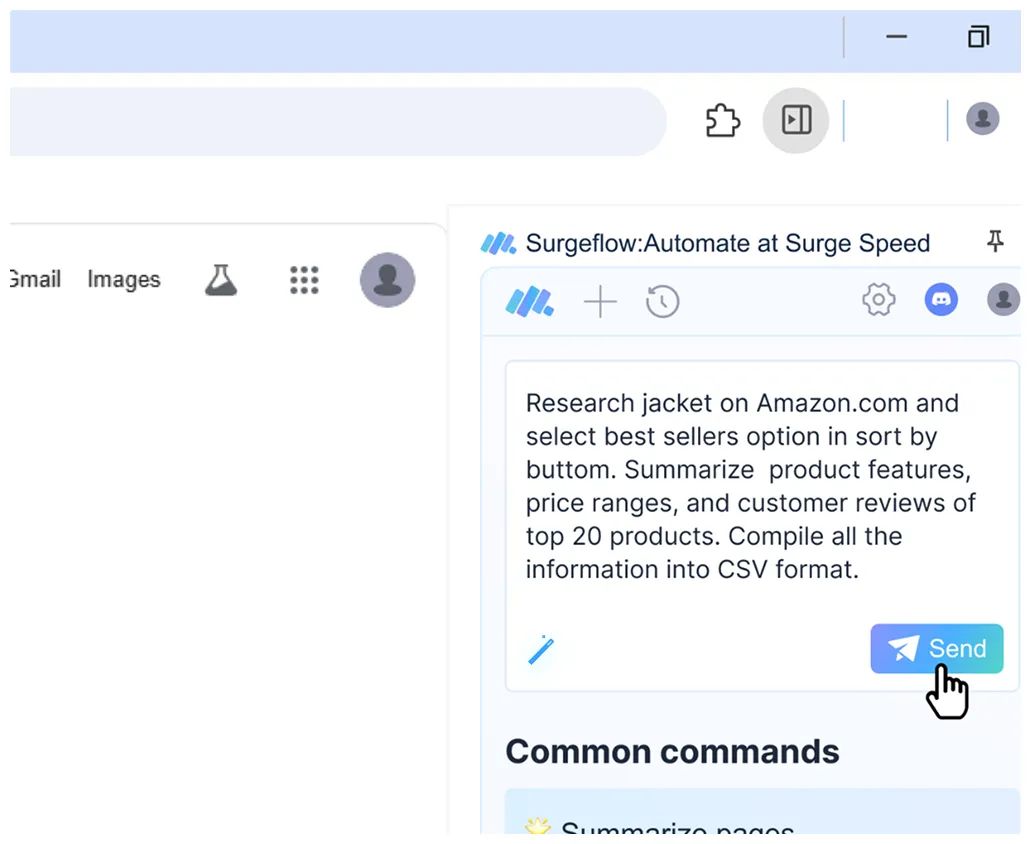Open the Surgeflow user account avatar
This screenshot has height=844, width=1031.
1002,299
